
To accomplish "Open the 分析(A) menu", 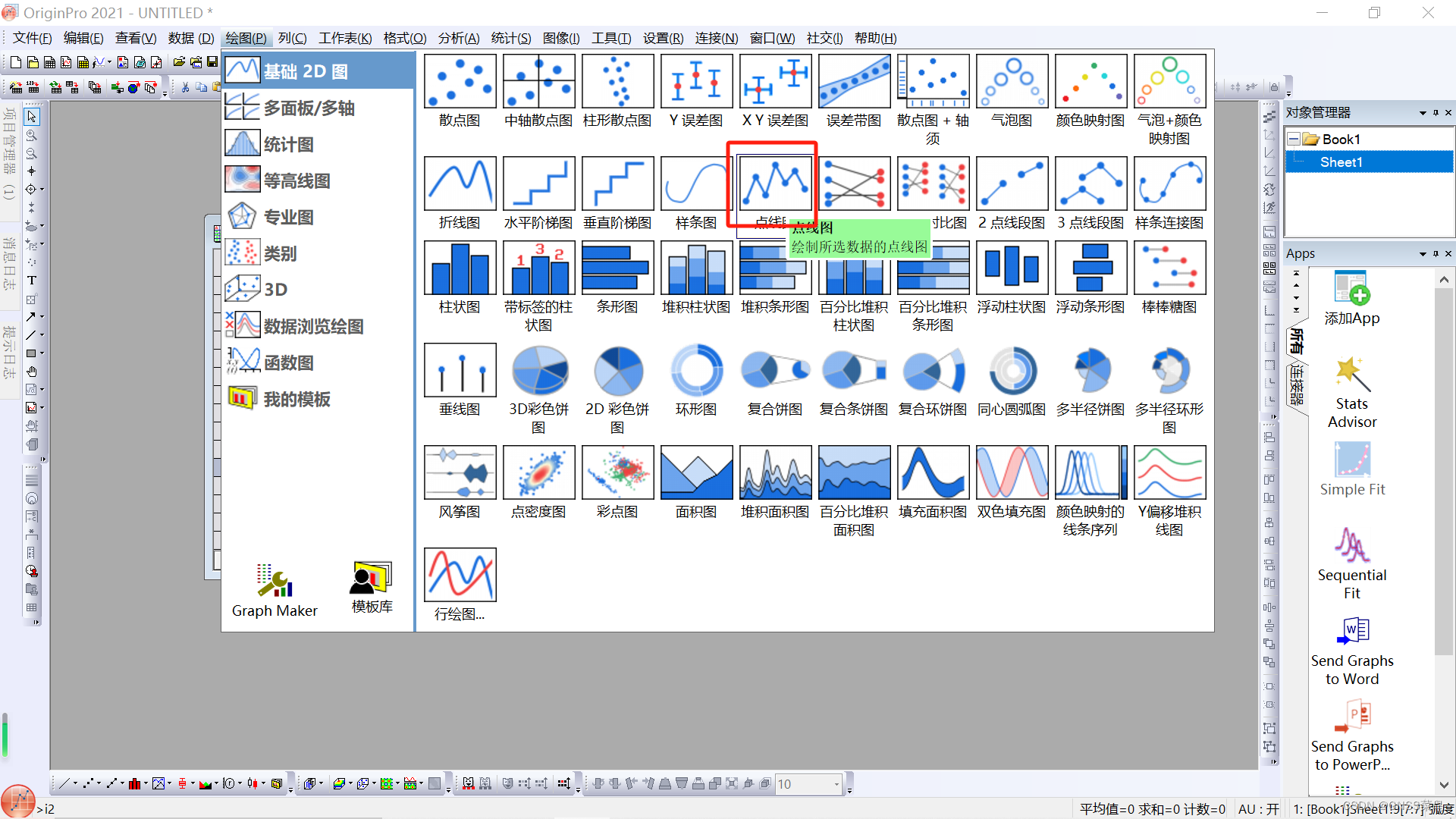I will (x=458, y=38).
